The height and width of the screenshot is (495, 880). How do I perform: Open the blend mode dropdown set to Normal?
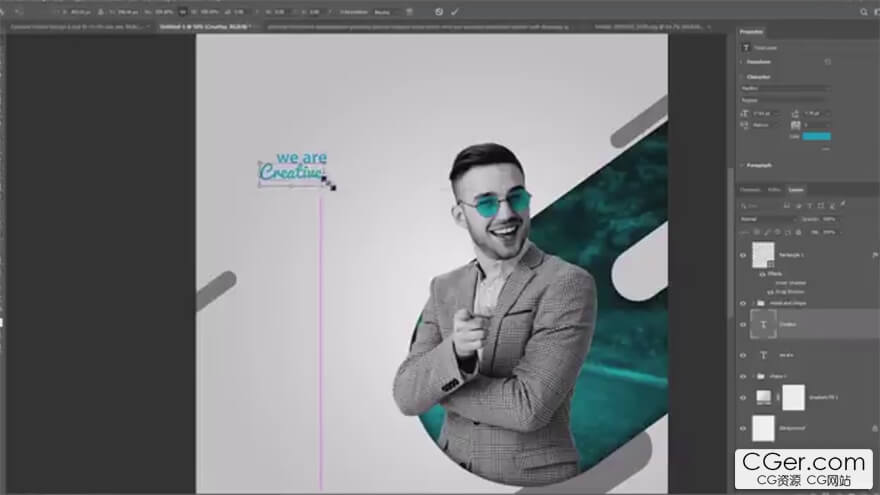[x=766, y=218]
